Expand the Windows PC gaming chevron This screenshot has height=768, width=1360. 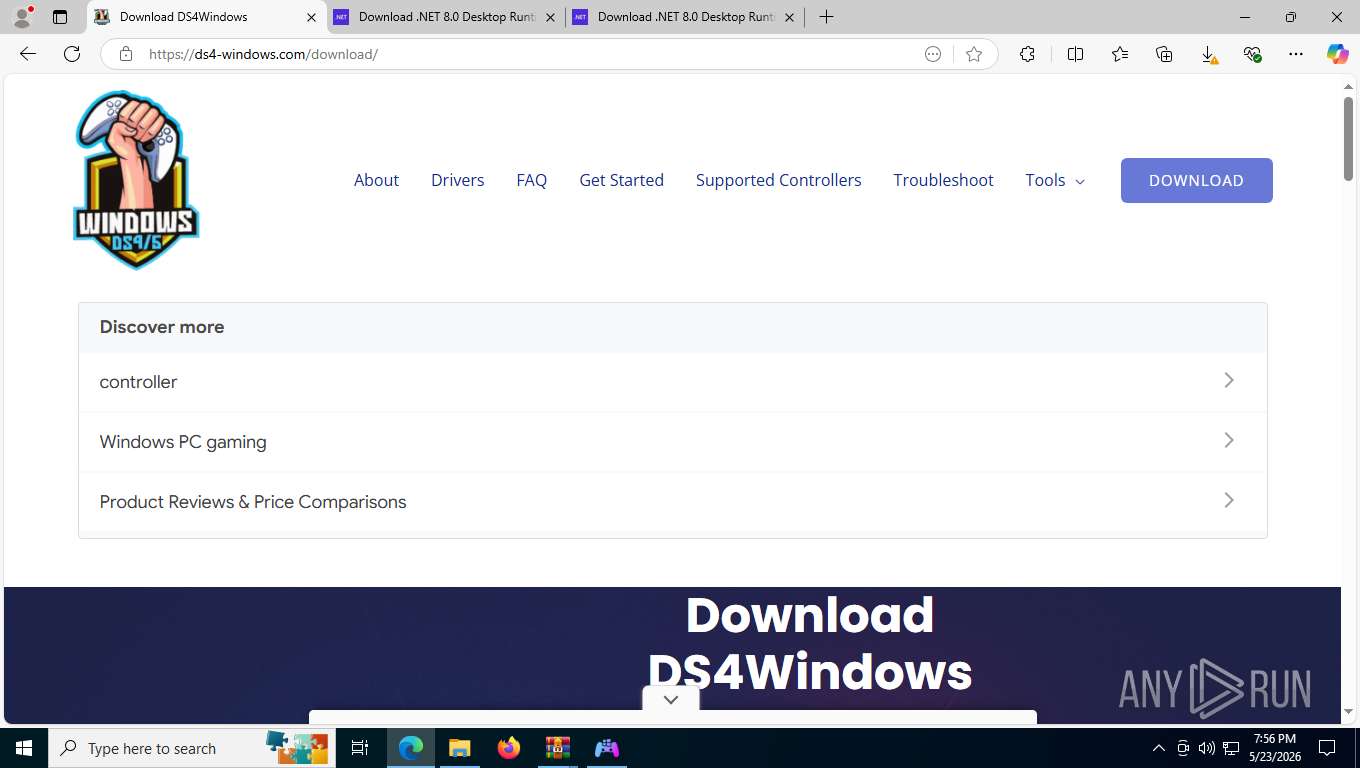click(x=1229, y=440)
